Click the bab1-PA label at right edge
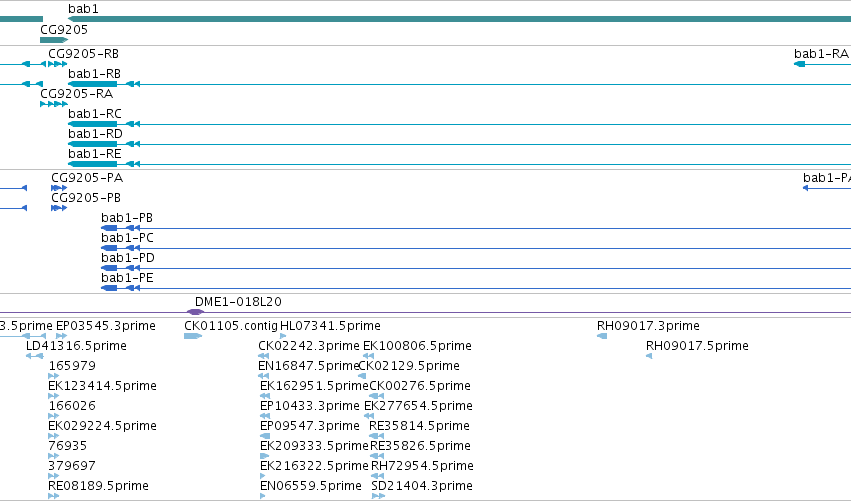851x501 pixels. click(x=827, y=177)
